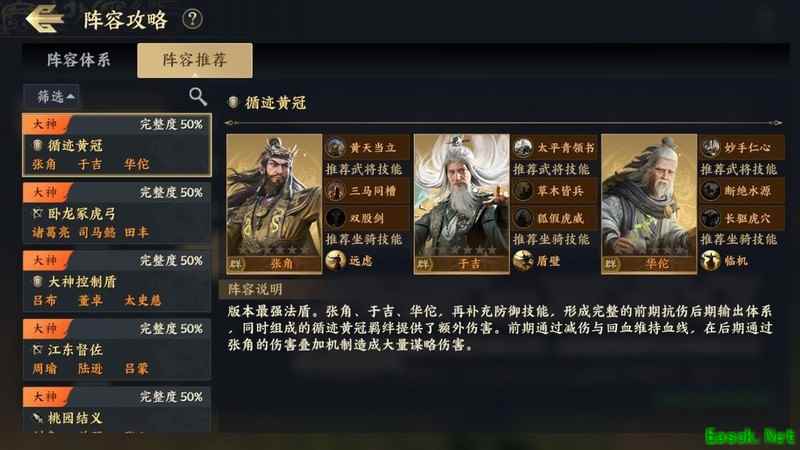Open the 三马同槽 recommended skill

(367, 191)
